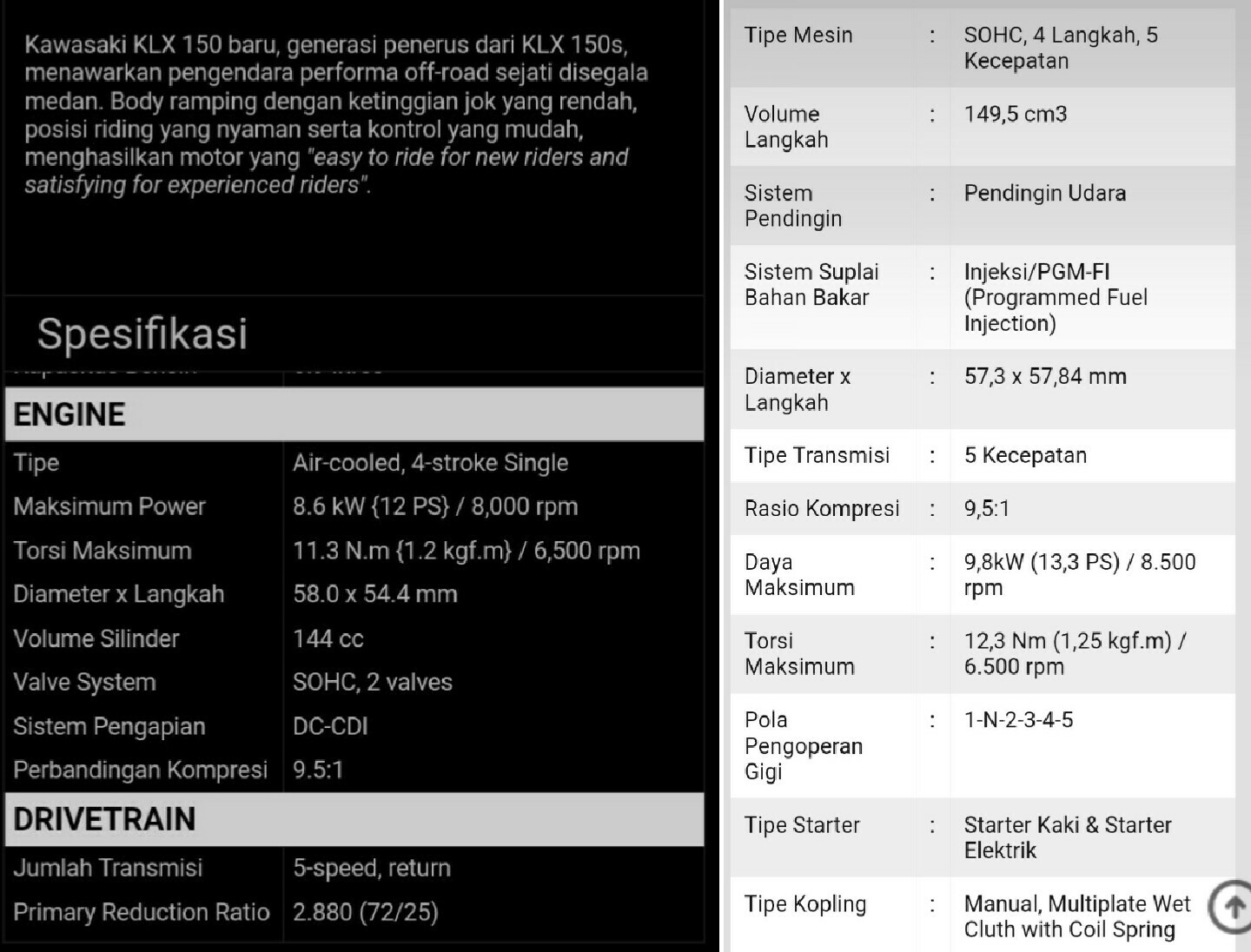1251x952 pixels.
Task: Collapse the DRIVETRAIN section header
Action: (x=354, y=819)
